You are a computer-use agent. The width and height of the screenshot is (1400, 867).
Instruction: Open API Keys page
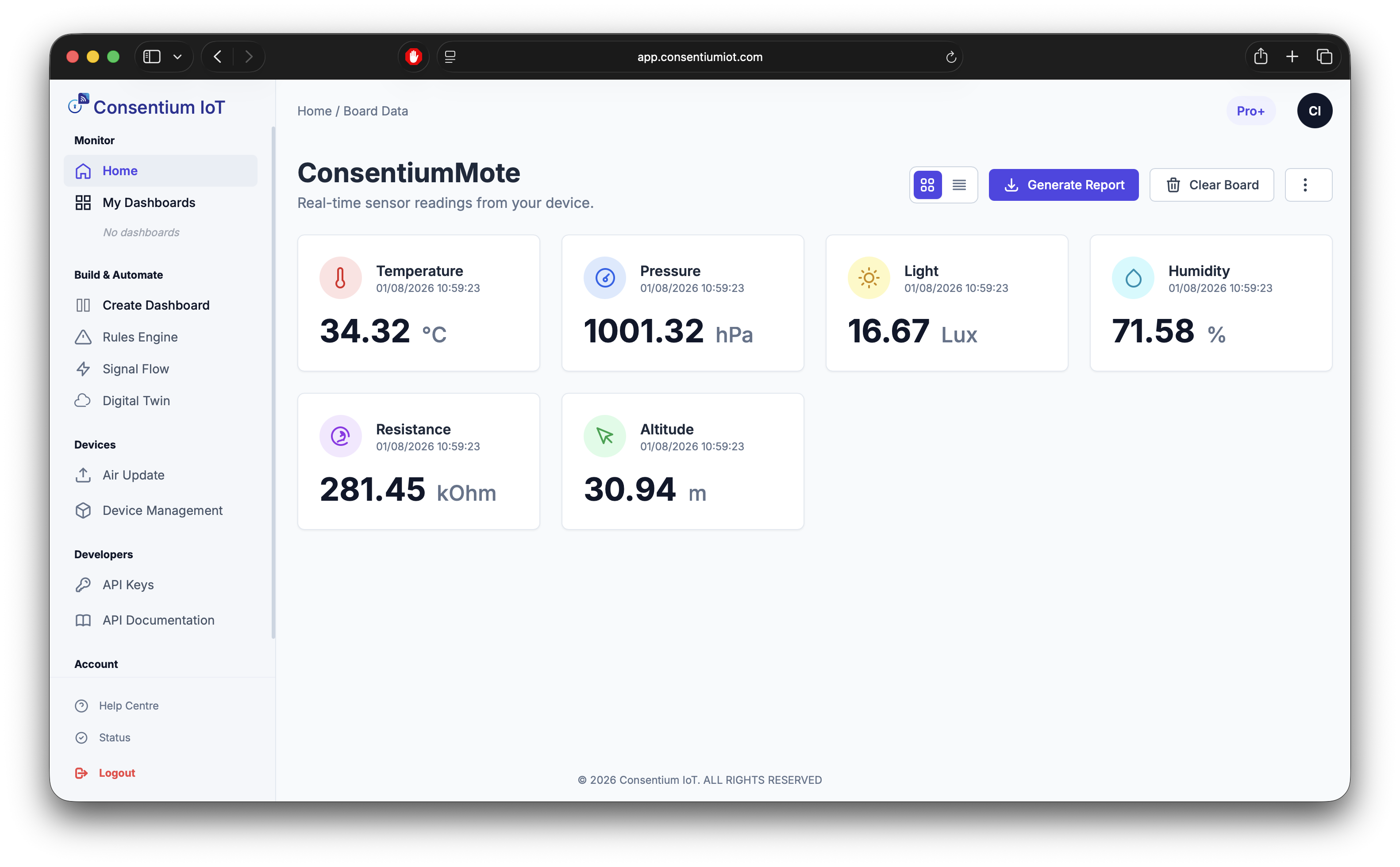click(x=160, y=584)
